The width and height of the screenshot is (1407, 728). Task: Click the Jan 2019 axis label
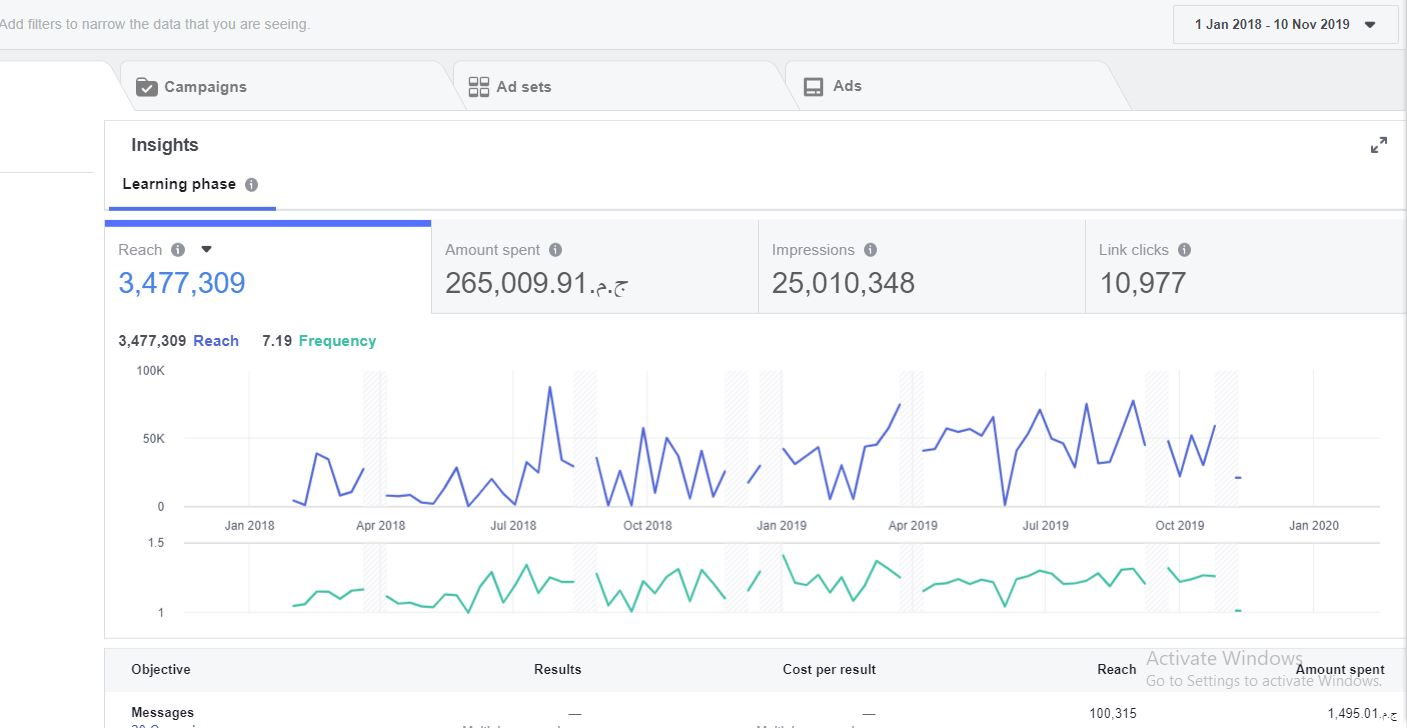coord(781,525)
